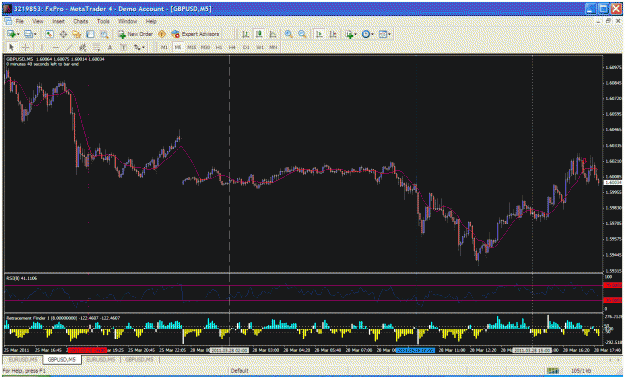Switch to W1 timeframe
This screenshot has width=625, height=377.
point(259,47)
